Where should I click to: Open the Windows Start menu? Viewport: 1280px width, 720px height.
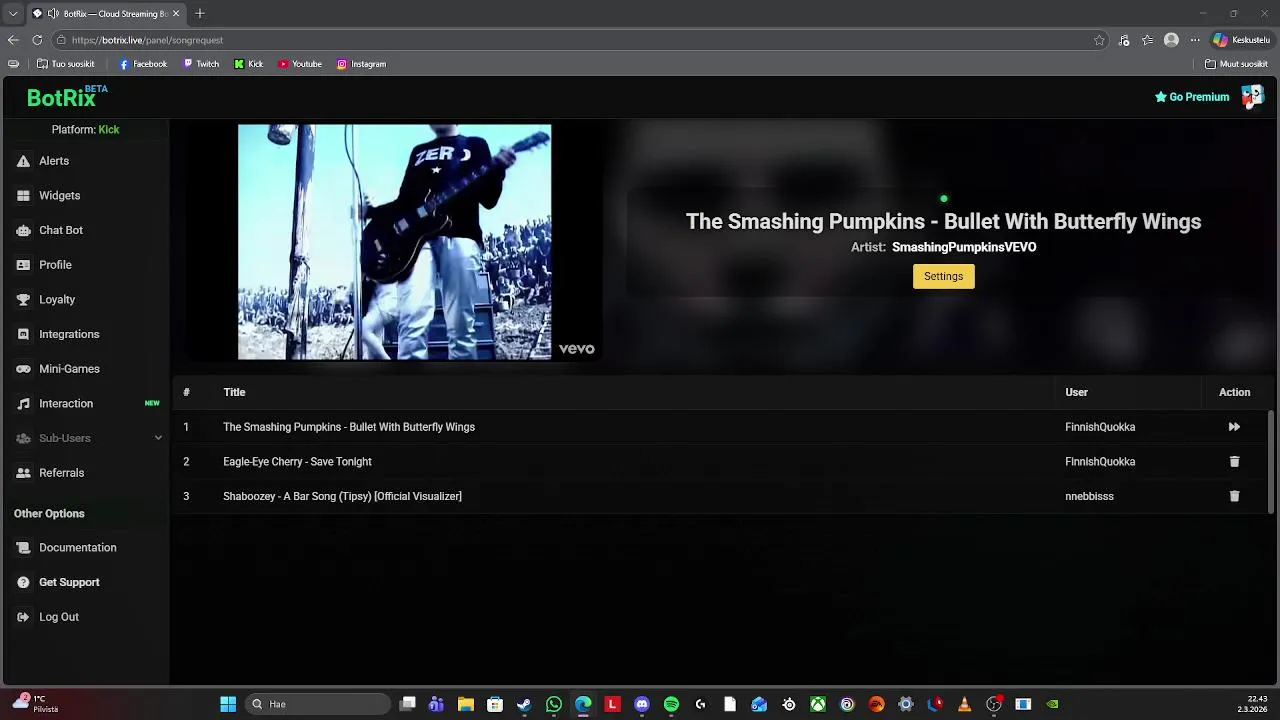pos(228,704)
